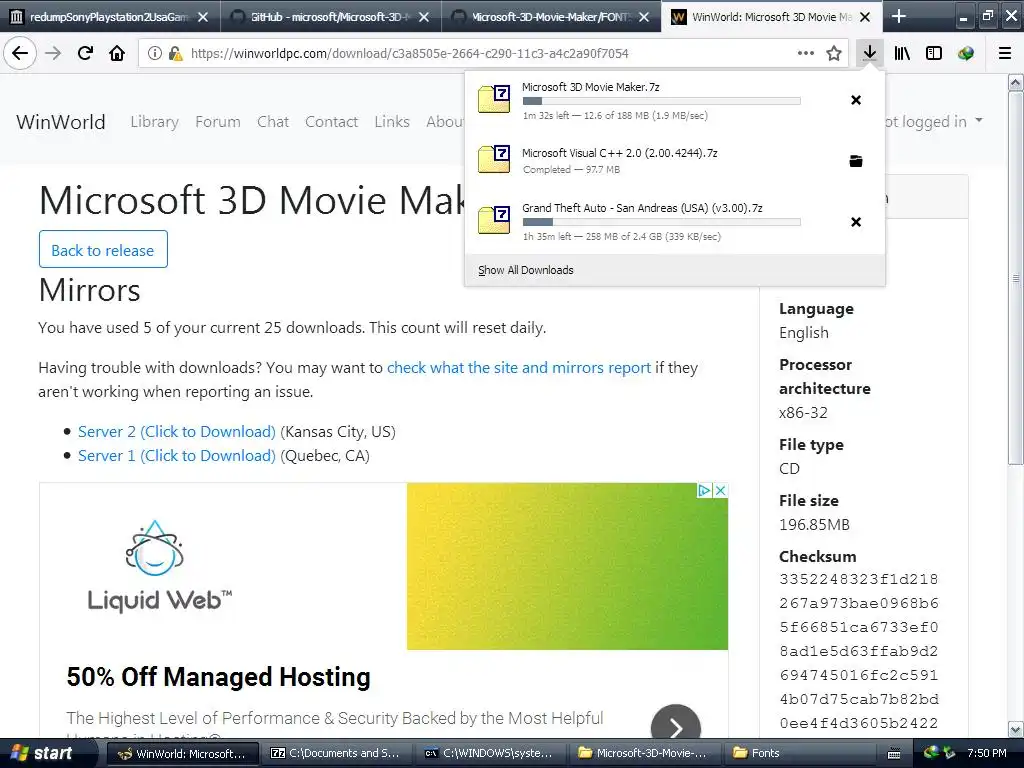Image resolution: width=1024 pixels, height=768 pixels.
Task: Click the WinWorld site logo link
Action: pos(61,121)
